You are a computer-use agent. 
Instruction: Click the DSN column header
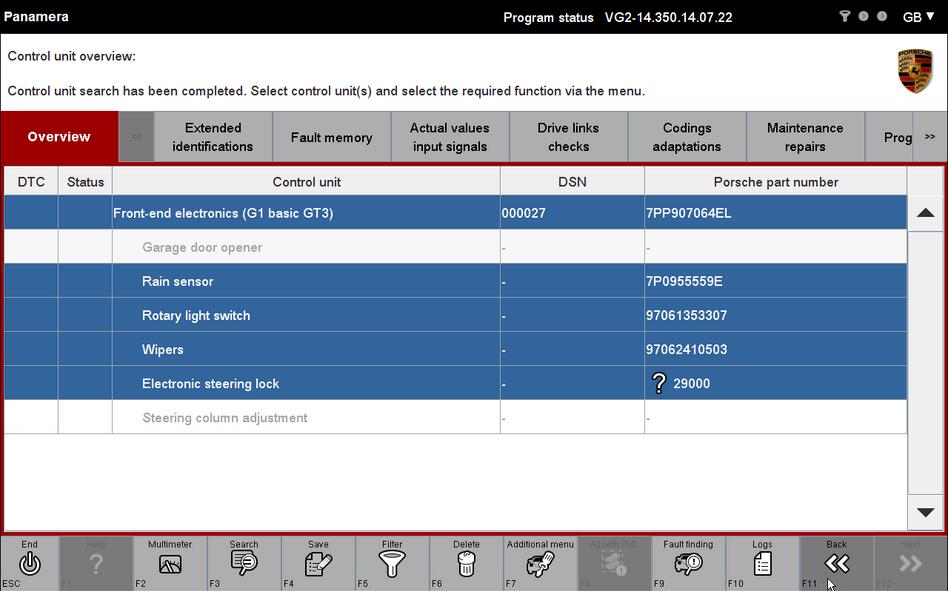click(572, 181)
